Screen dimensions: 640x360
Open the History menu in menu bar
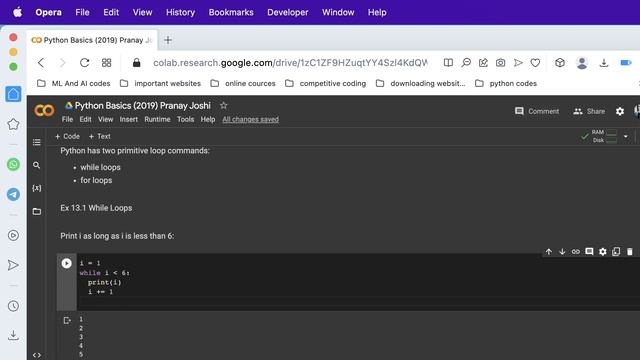[180, 12]
